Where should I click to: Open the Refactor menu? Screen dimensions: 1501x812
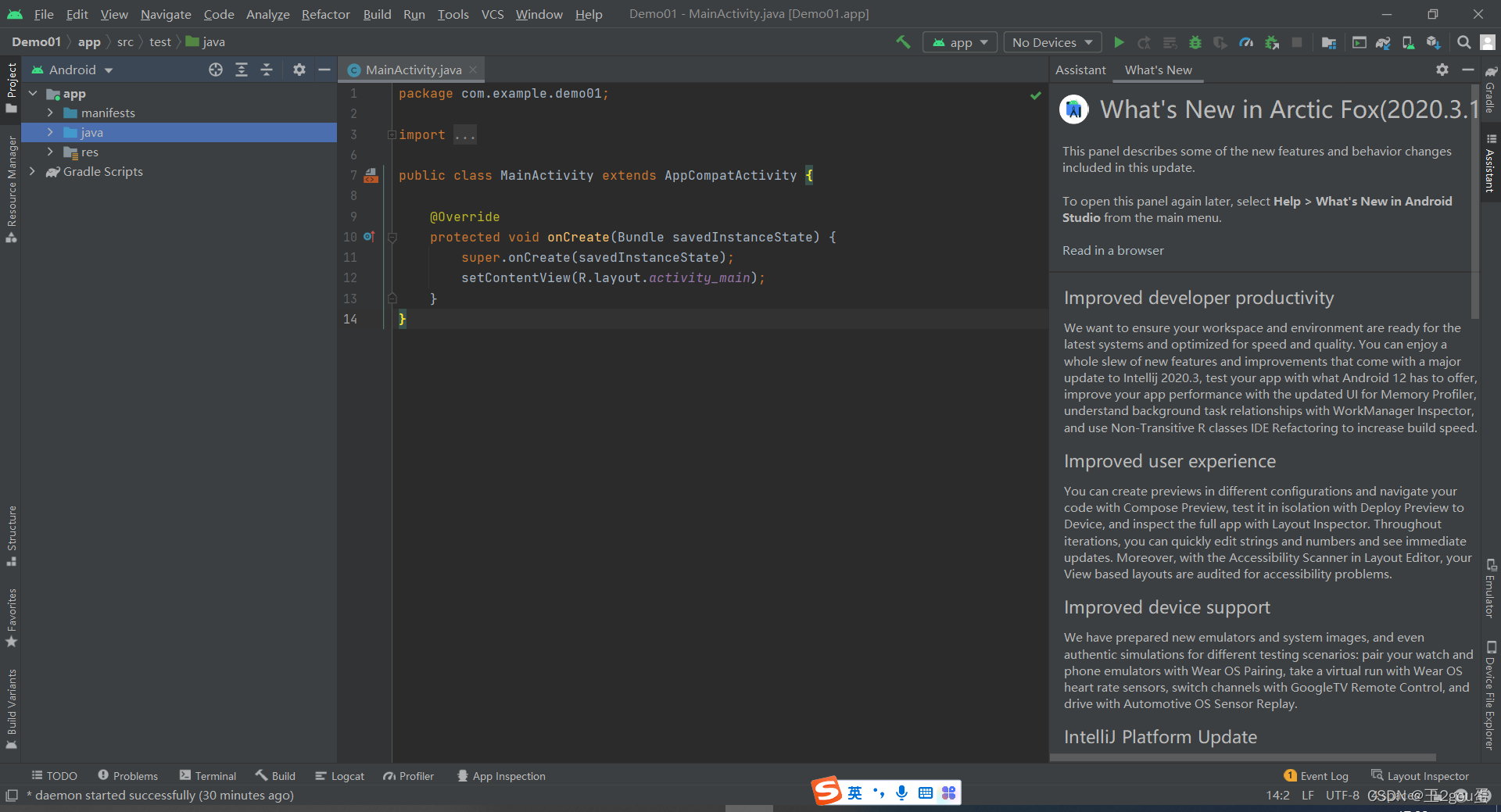[x=326, y=14]
